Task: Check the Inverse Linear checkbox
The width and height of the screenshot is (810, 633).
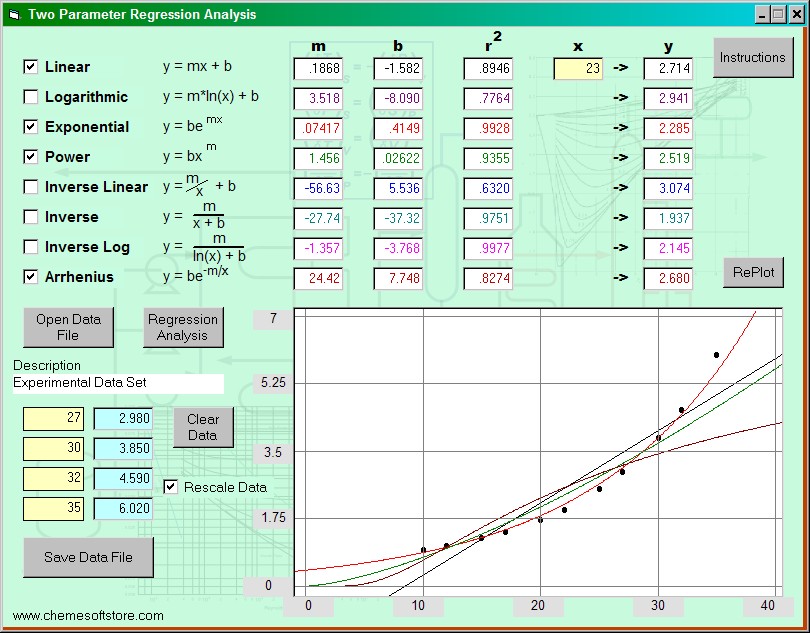Action: point(31,187)
